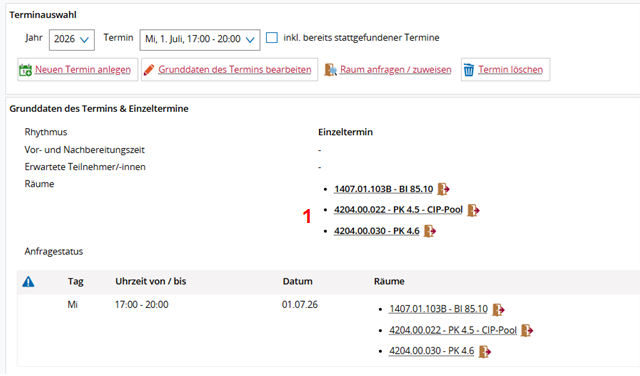Click the Termin löschen link
The width and height of the screenshot is (640, 376).
(x=511, y=70)
